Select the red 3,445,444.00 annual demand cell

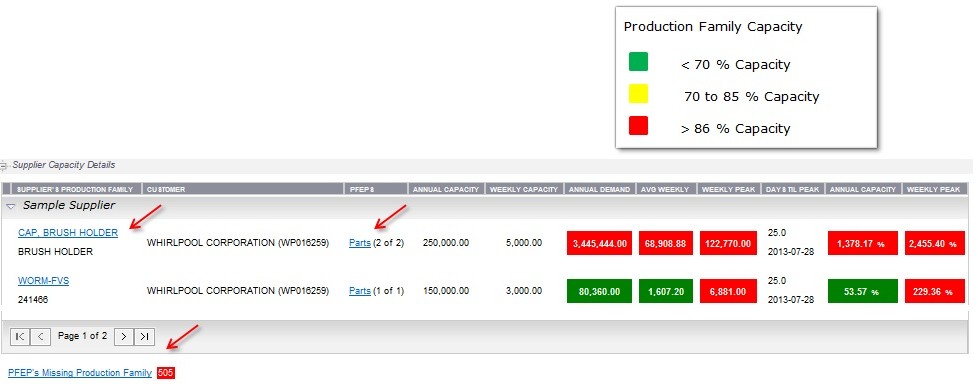tap(599, 243)
